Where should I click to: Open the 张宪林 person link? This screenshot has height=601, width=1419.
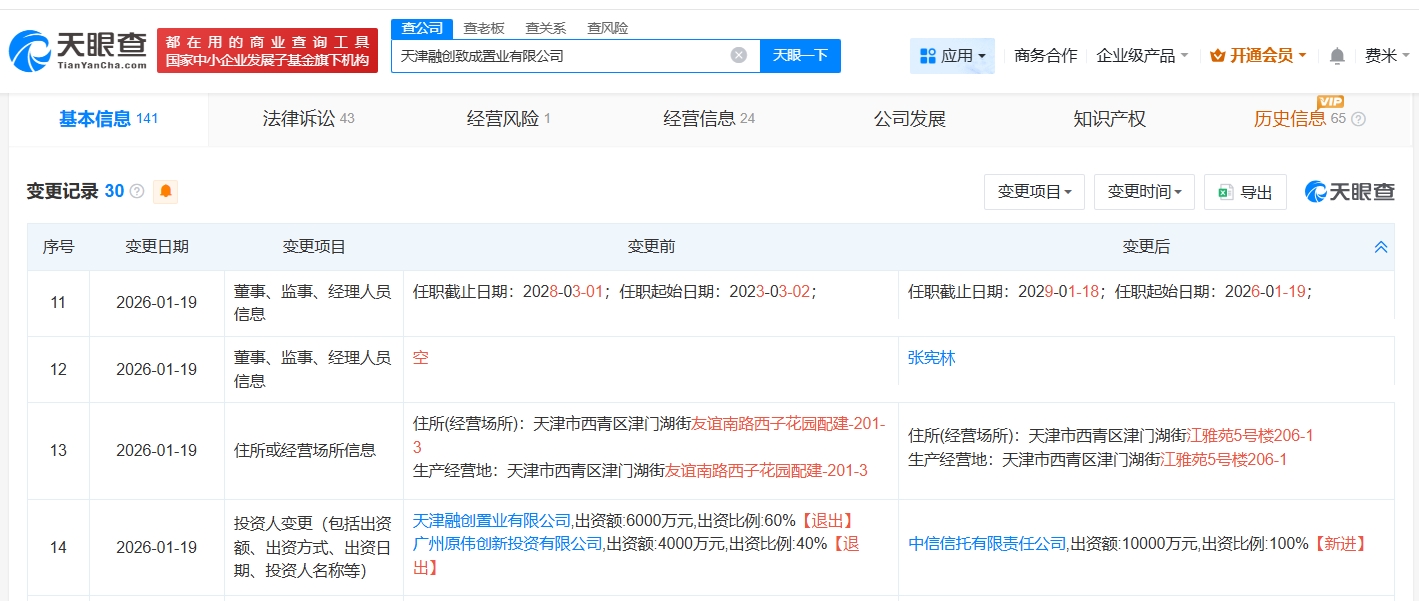(x=931, y=357)
